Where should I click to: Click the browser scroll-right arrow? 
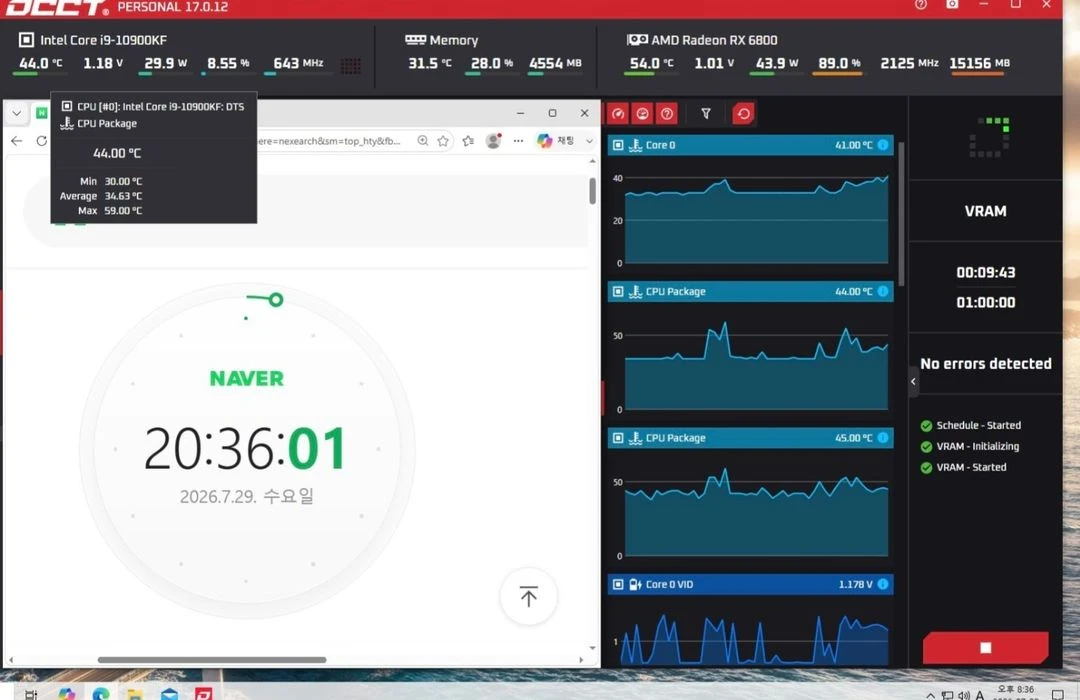(x=581, y=659)
